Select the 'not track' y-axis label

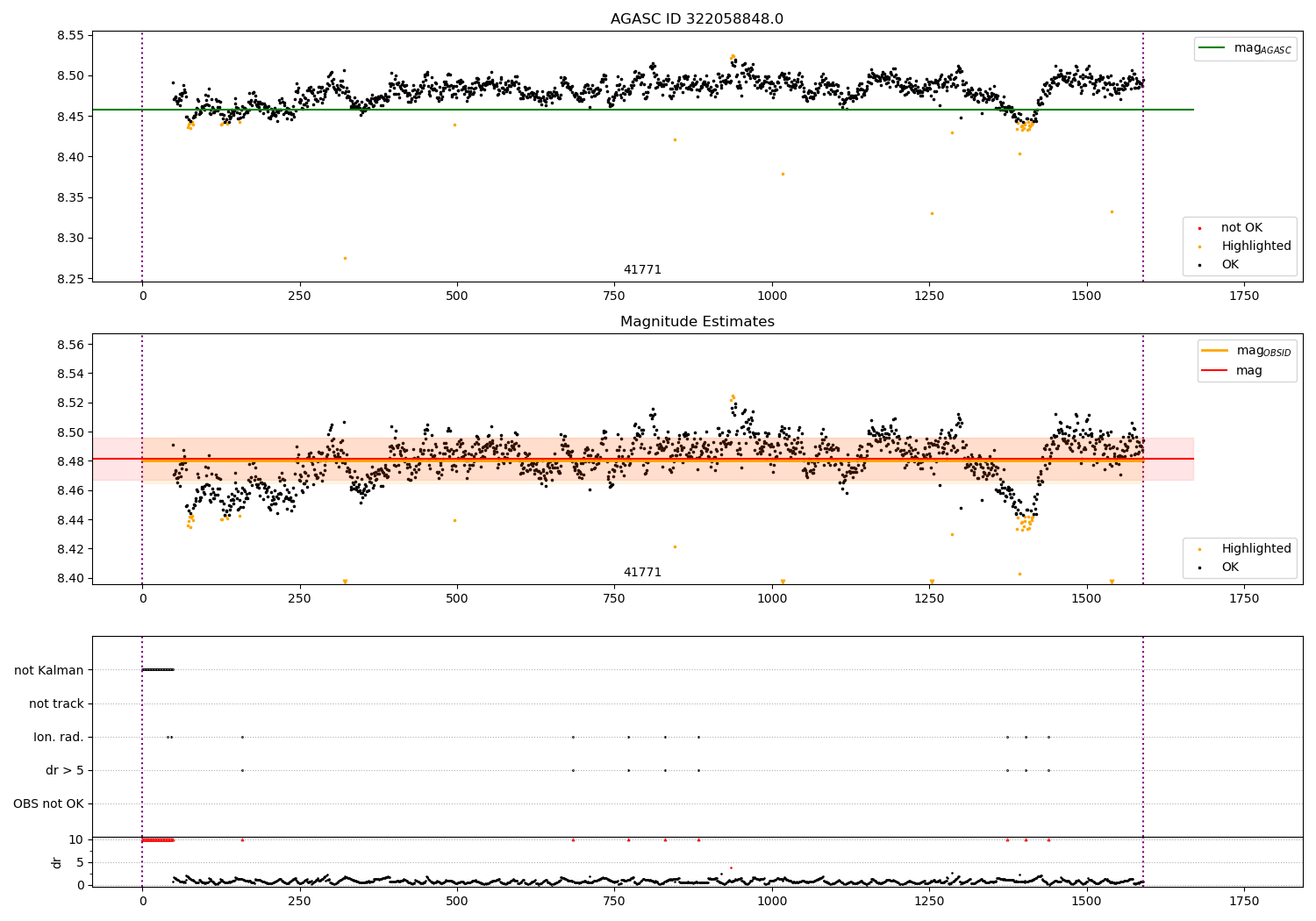[x=56, y=703]
